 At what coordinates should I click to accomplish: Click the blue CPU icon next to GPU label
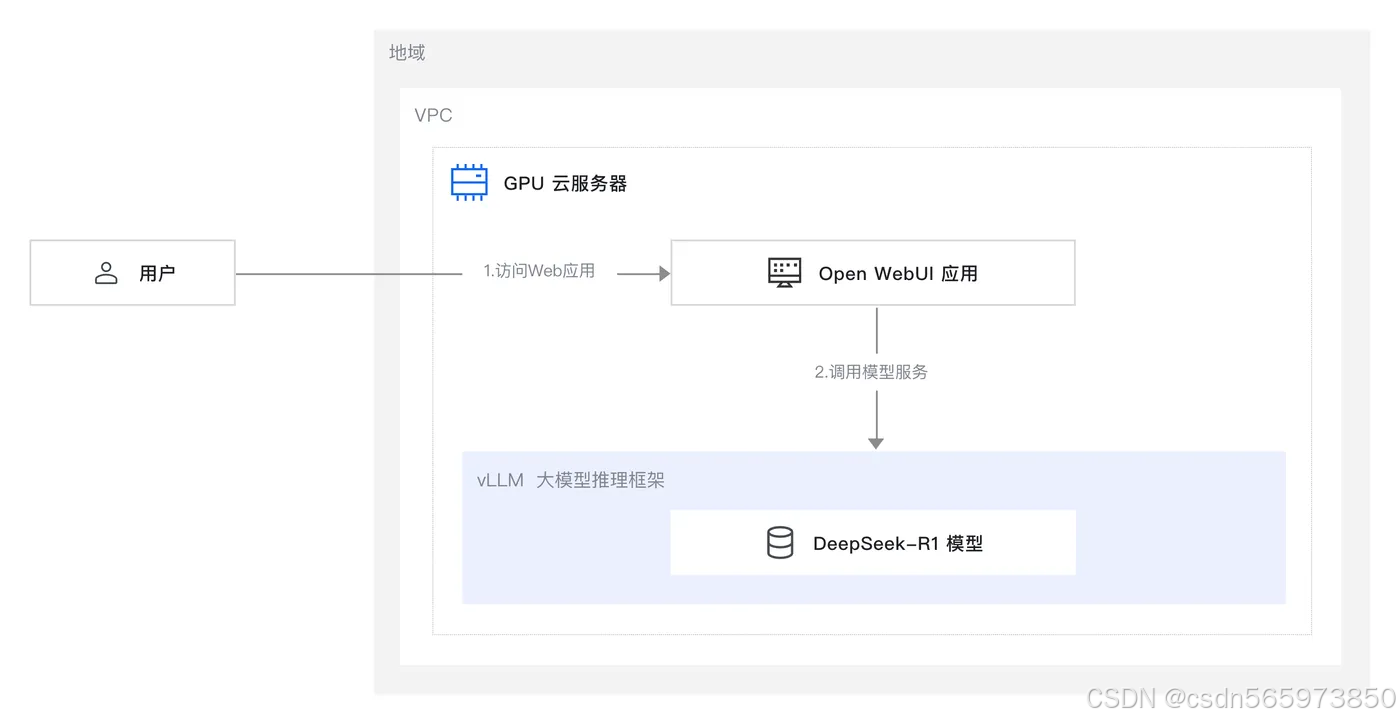click(468, 182)
